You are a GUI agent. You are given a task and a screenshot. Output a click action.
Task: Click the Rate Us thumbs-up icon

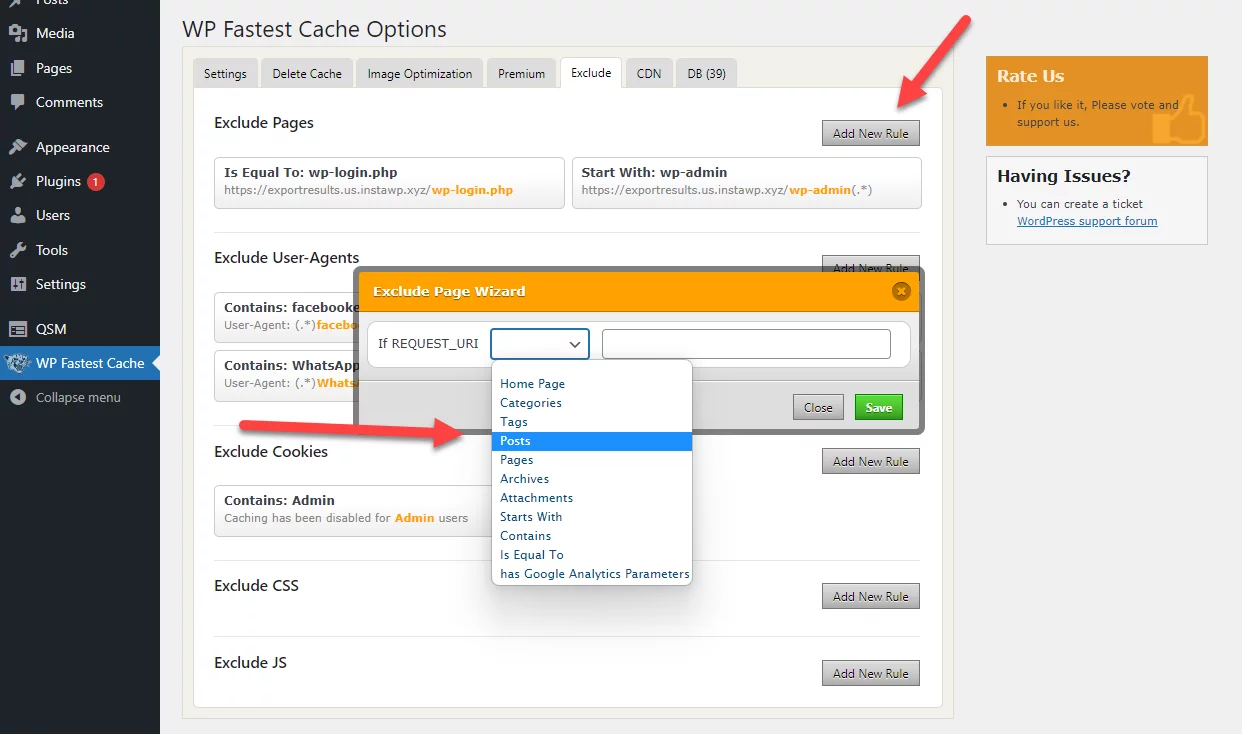[x=1178, y=120]
